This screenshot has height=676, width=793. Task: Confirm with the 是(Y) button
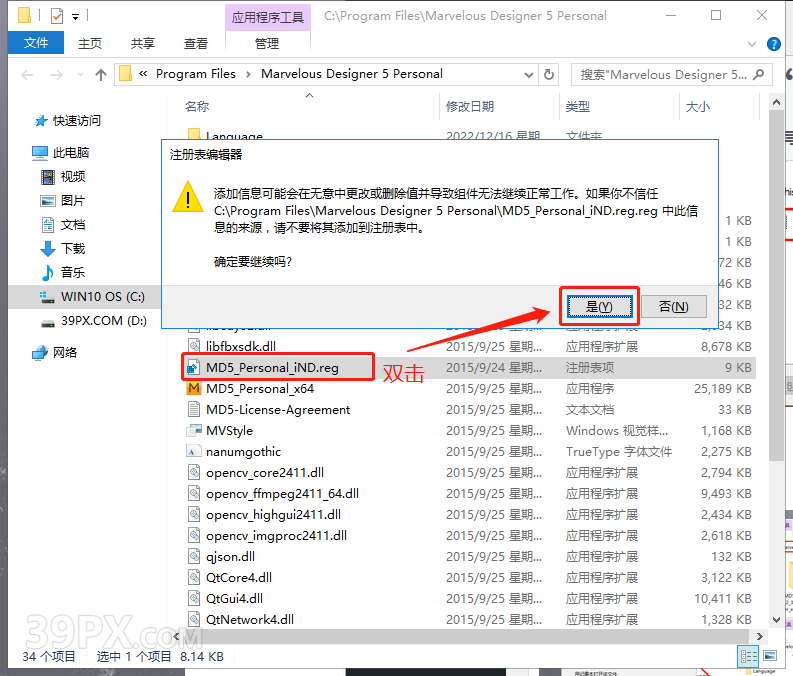click(x=600, y=306)
